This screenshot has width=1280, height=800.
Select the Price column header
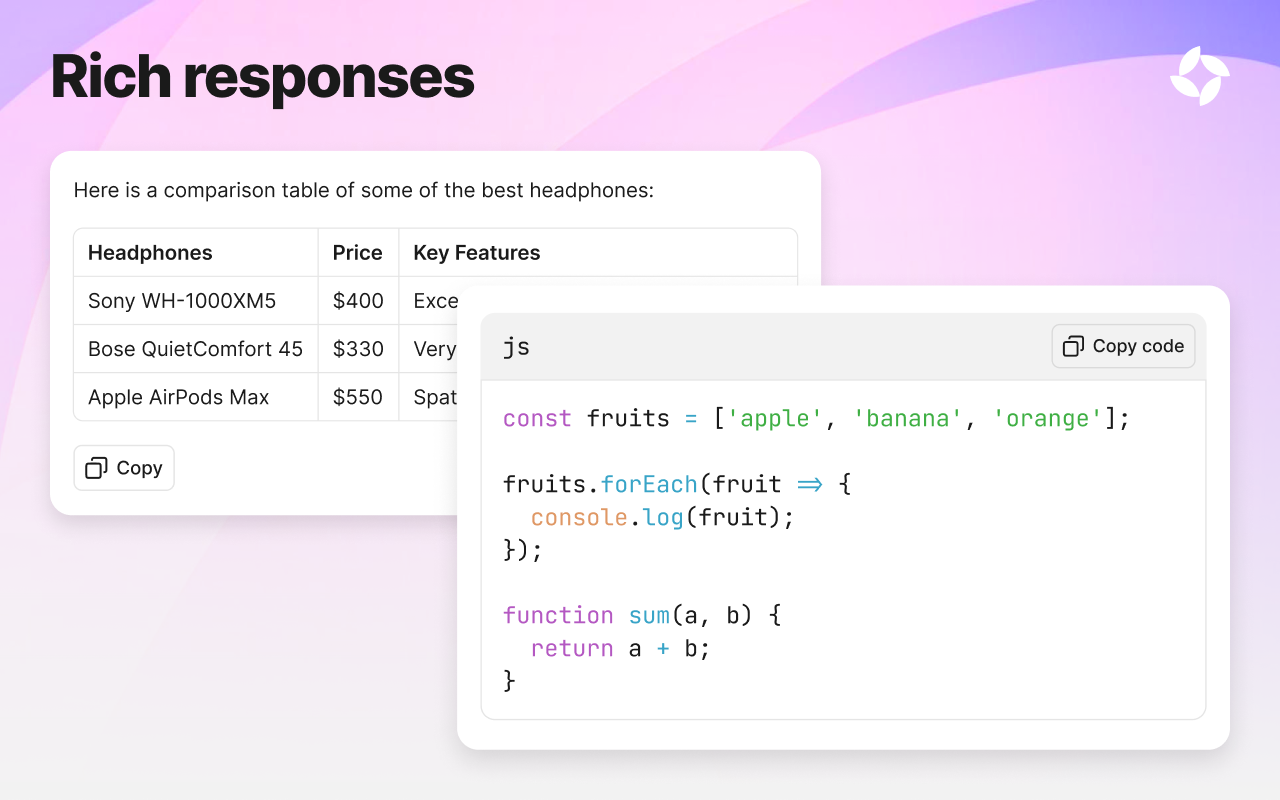click(x=358, y=253)
